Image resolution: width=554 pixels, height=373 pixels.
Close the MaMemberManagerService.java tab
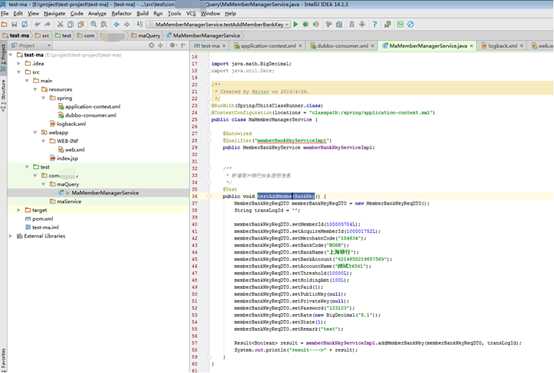click(471, 46)
